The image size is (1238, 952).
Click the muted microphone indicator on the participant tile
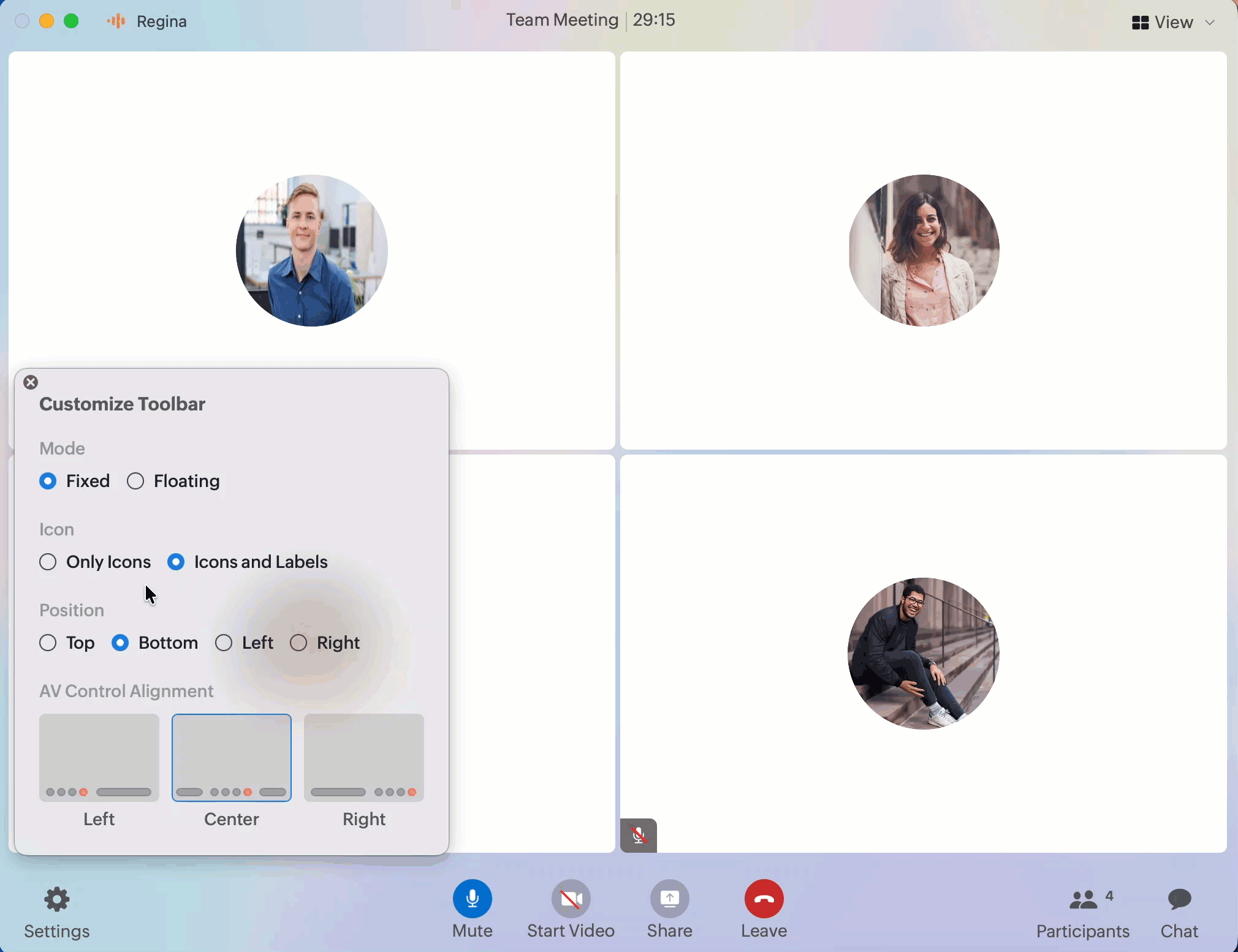pyautogui.click(x=638, y=835)
